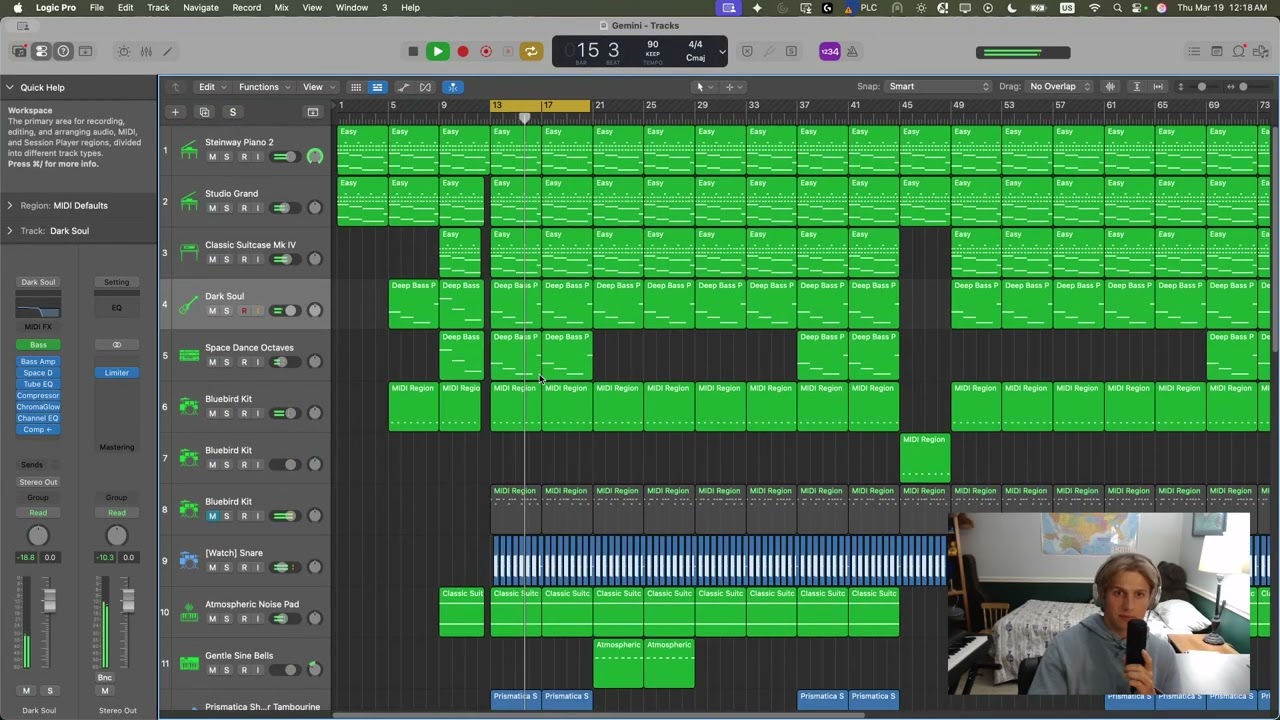Adjust the vertical zoom slider
Screen dimensions: 1280x720
[1202, 87]
